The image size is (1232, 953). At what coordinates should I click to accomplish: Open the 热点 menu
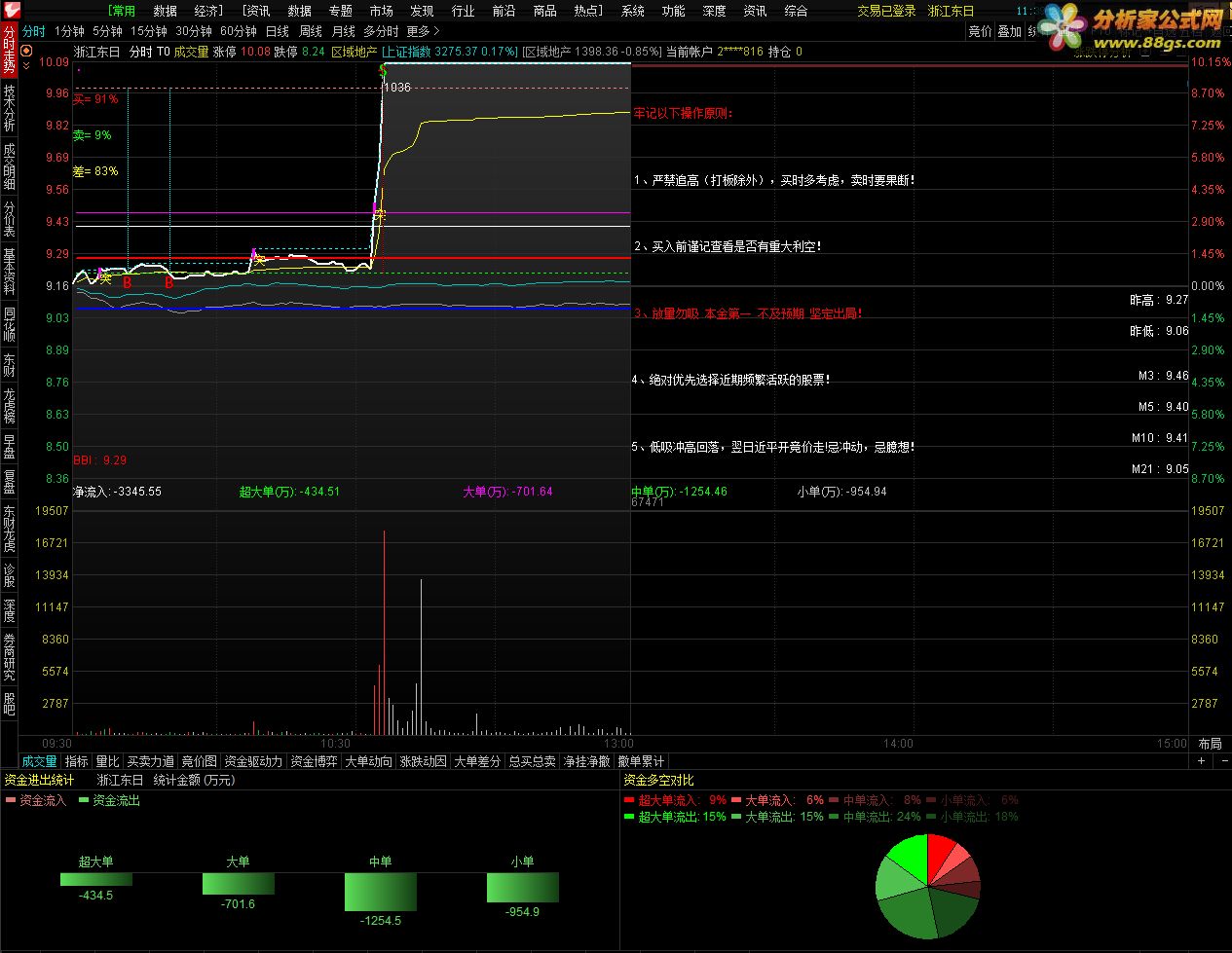click(588, 11)
